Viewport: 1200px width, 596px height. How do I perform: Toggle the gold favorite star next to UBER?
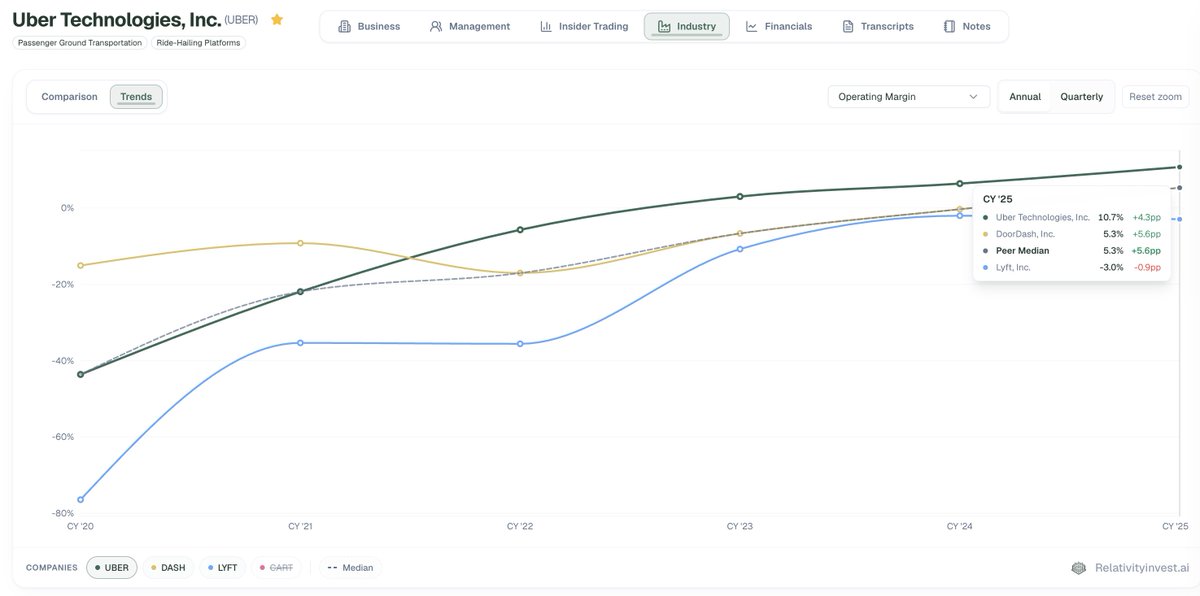(277, 19)
